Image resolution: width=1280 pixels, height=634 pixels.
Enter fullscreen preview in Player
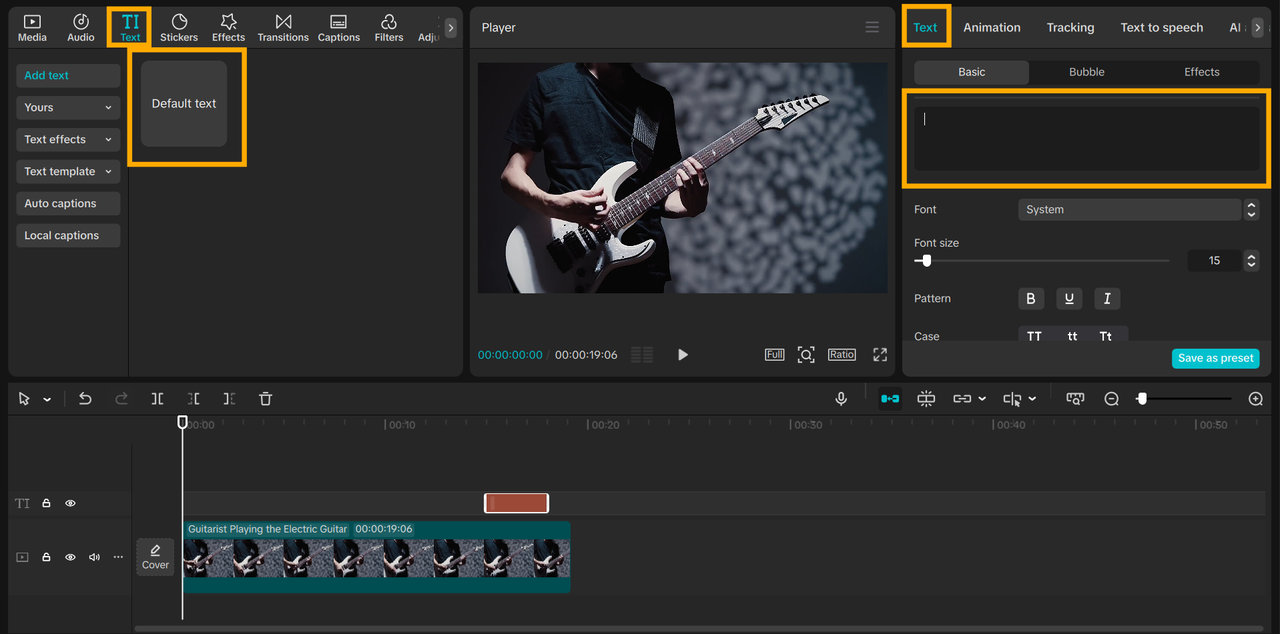click(880, 355)
